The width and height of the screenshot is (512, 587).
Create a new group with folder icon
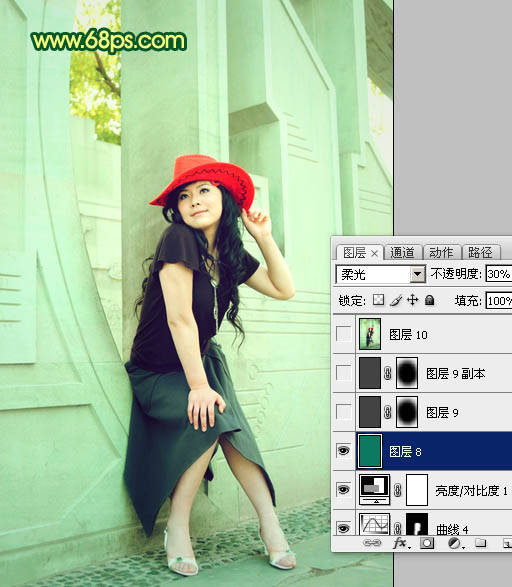(x=481, y=542)
